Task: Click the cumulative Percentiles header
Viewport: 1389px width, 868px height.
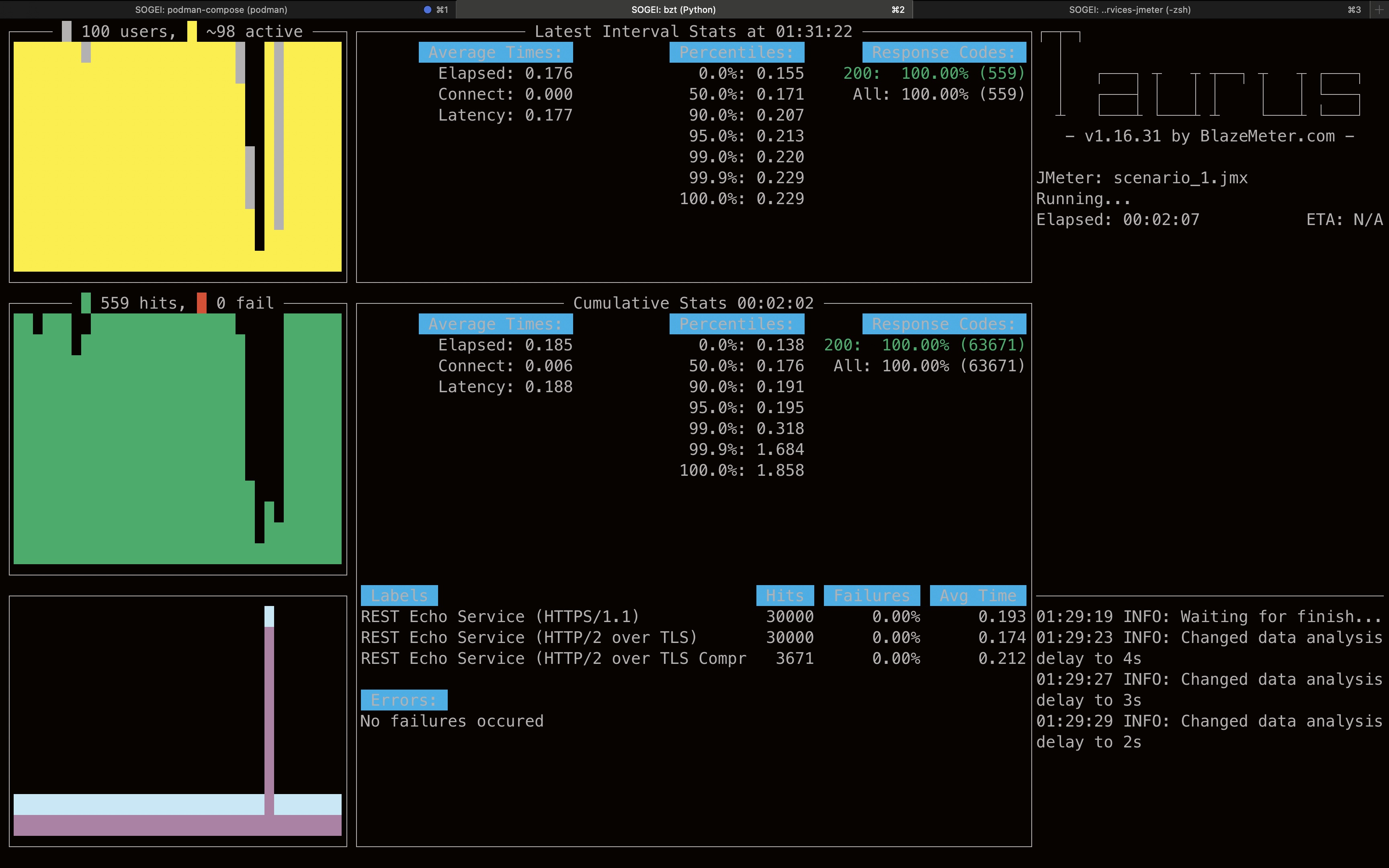Action: [736, 324]
